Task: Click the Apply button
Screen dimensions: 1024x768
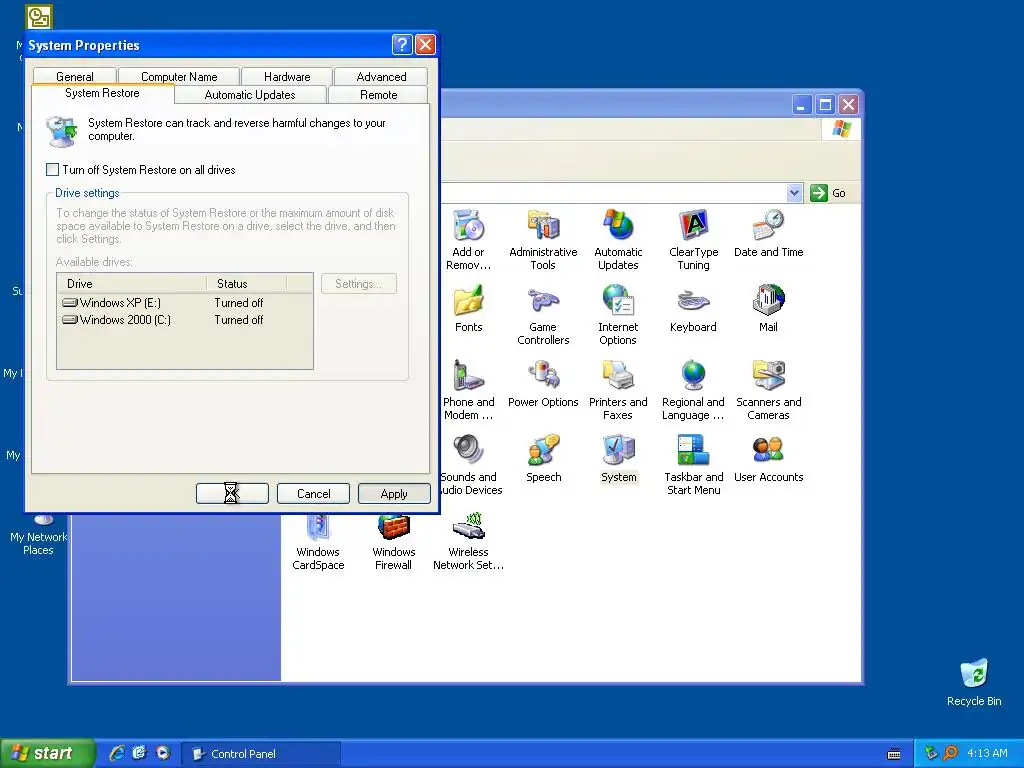Action: (394, 494)
